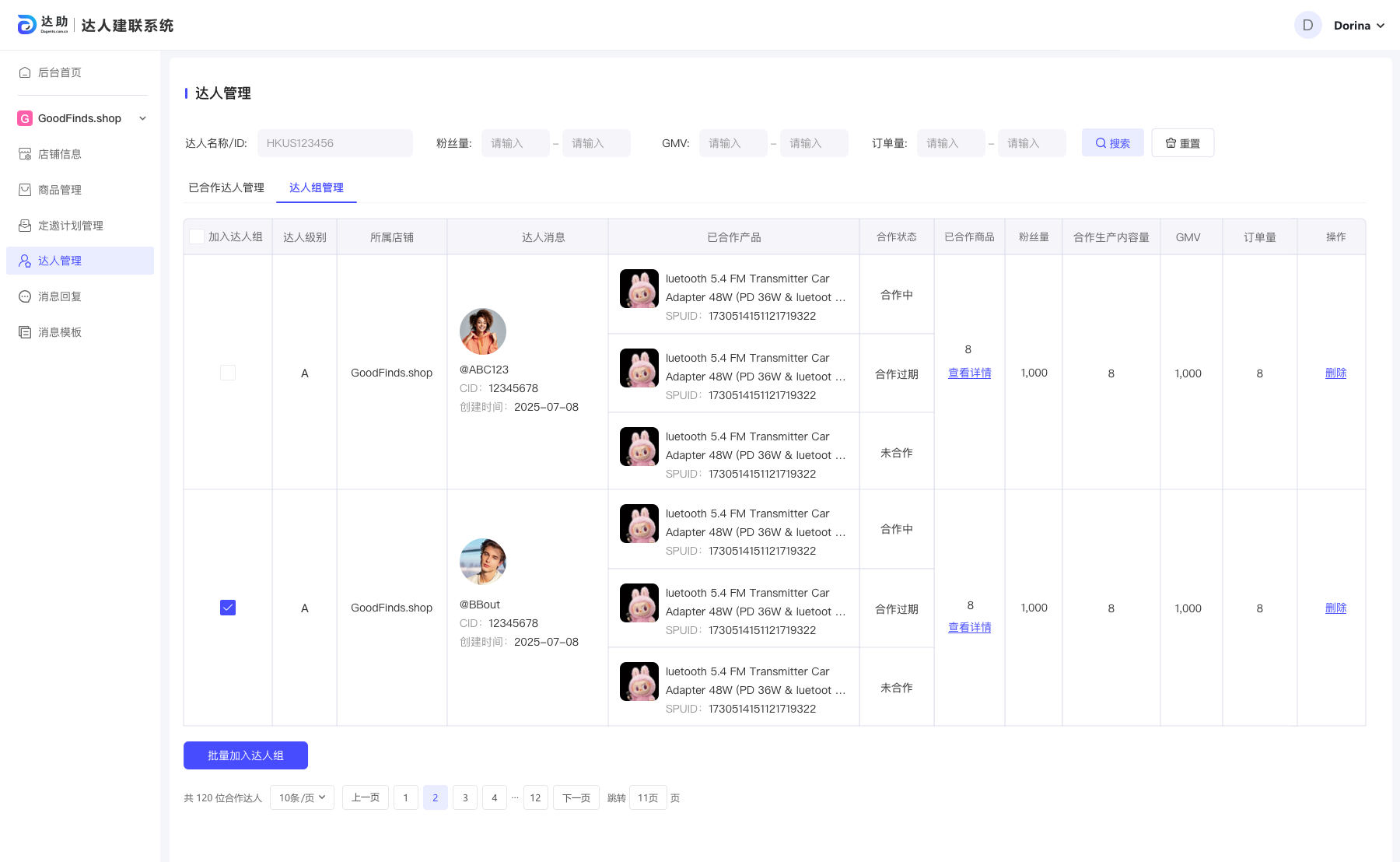Click the chat bubble icon beside 消息回复

tap(25, 296)
